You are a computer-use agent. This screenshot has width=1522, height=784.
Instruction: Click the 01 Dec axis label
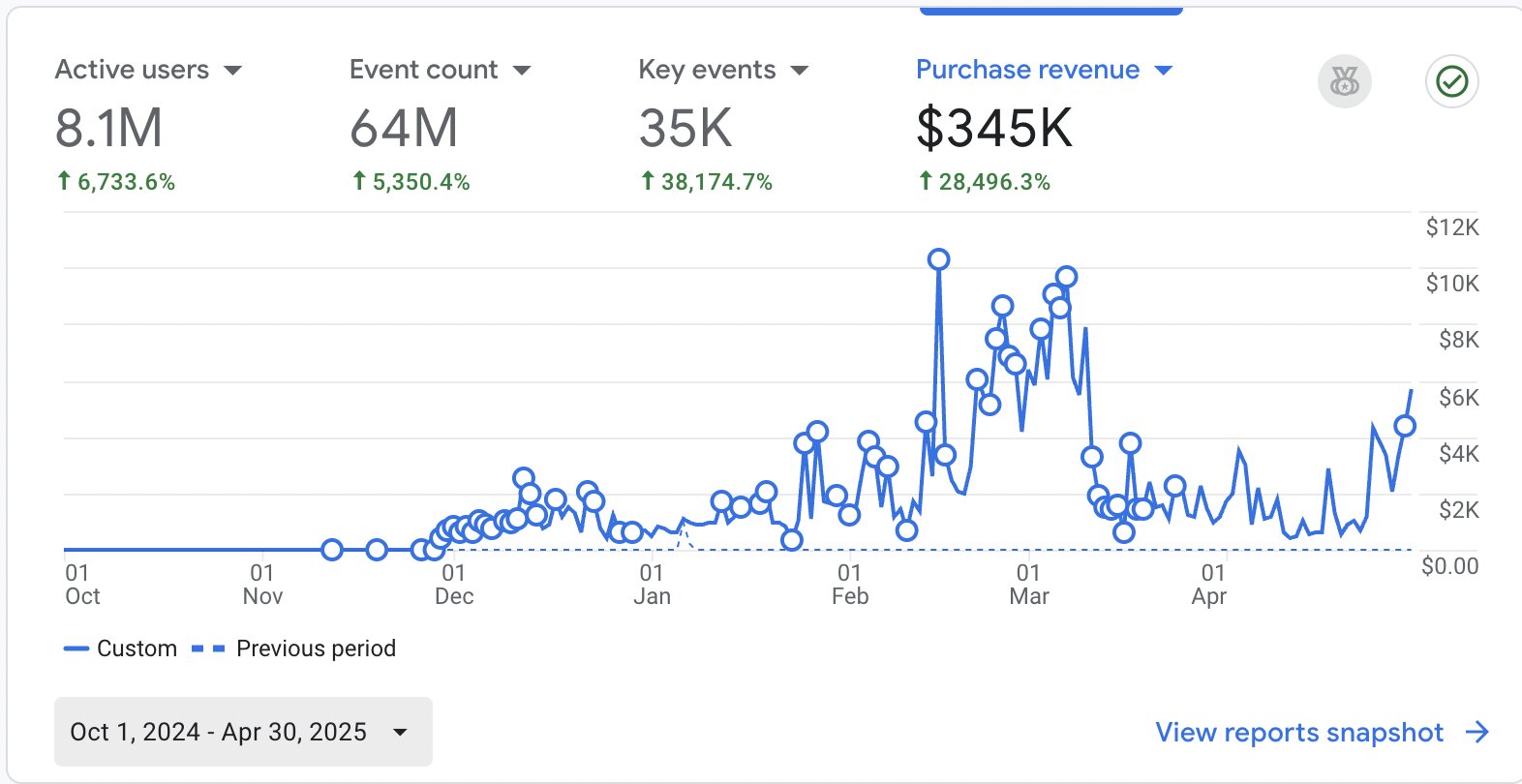[454, 585]
